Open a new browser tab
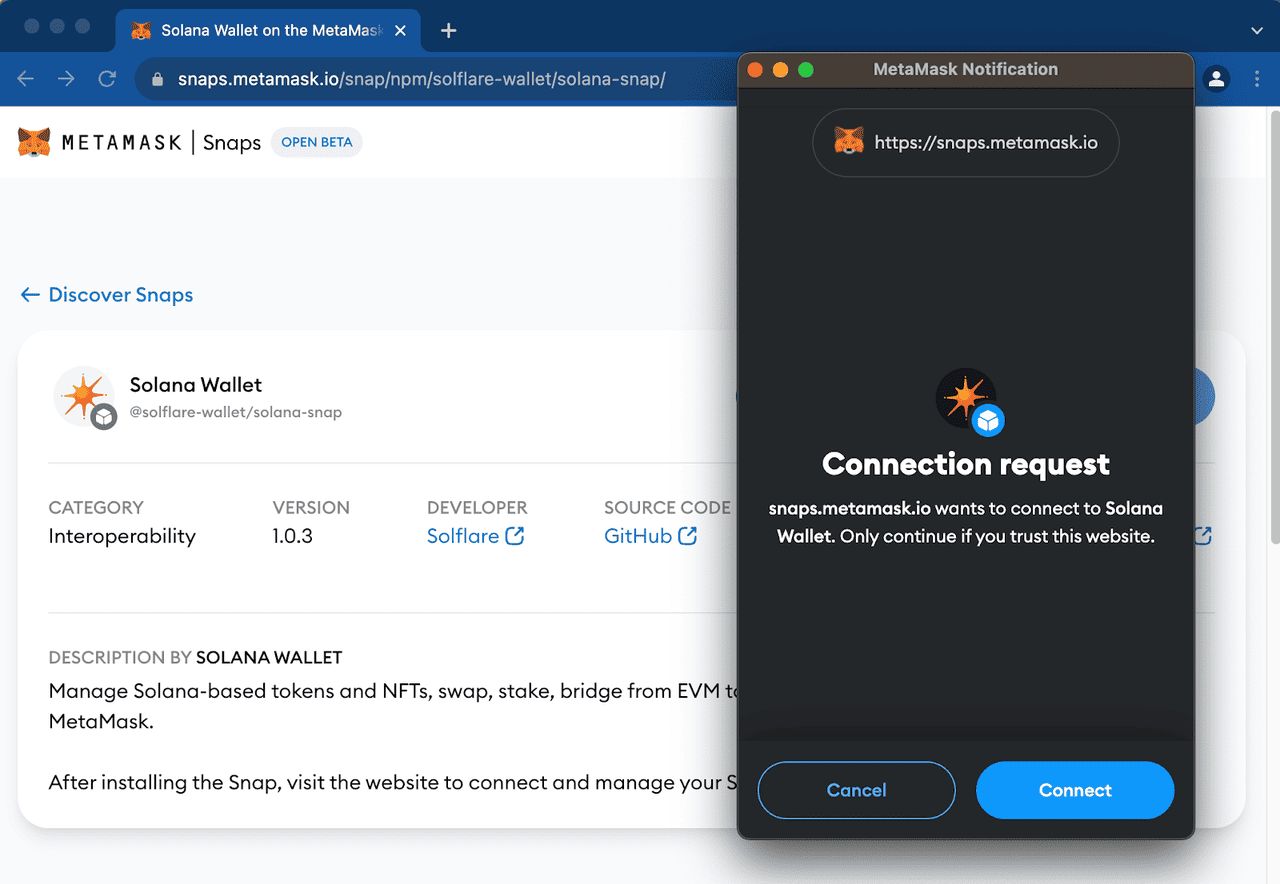 (449, 31)
